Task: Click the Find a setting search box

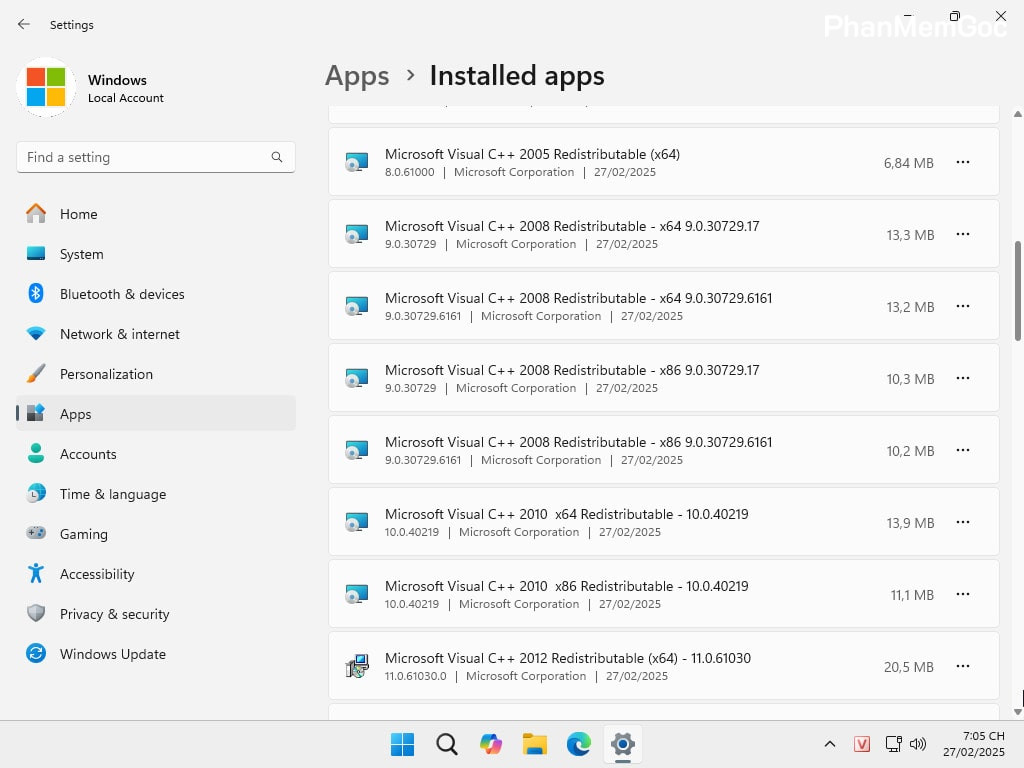Action: coord(155,157)
